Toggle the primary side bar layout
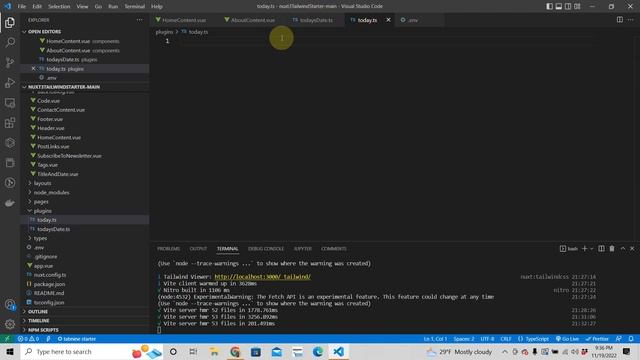The image size is (640, 360). [549, 6]
